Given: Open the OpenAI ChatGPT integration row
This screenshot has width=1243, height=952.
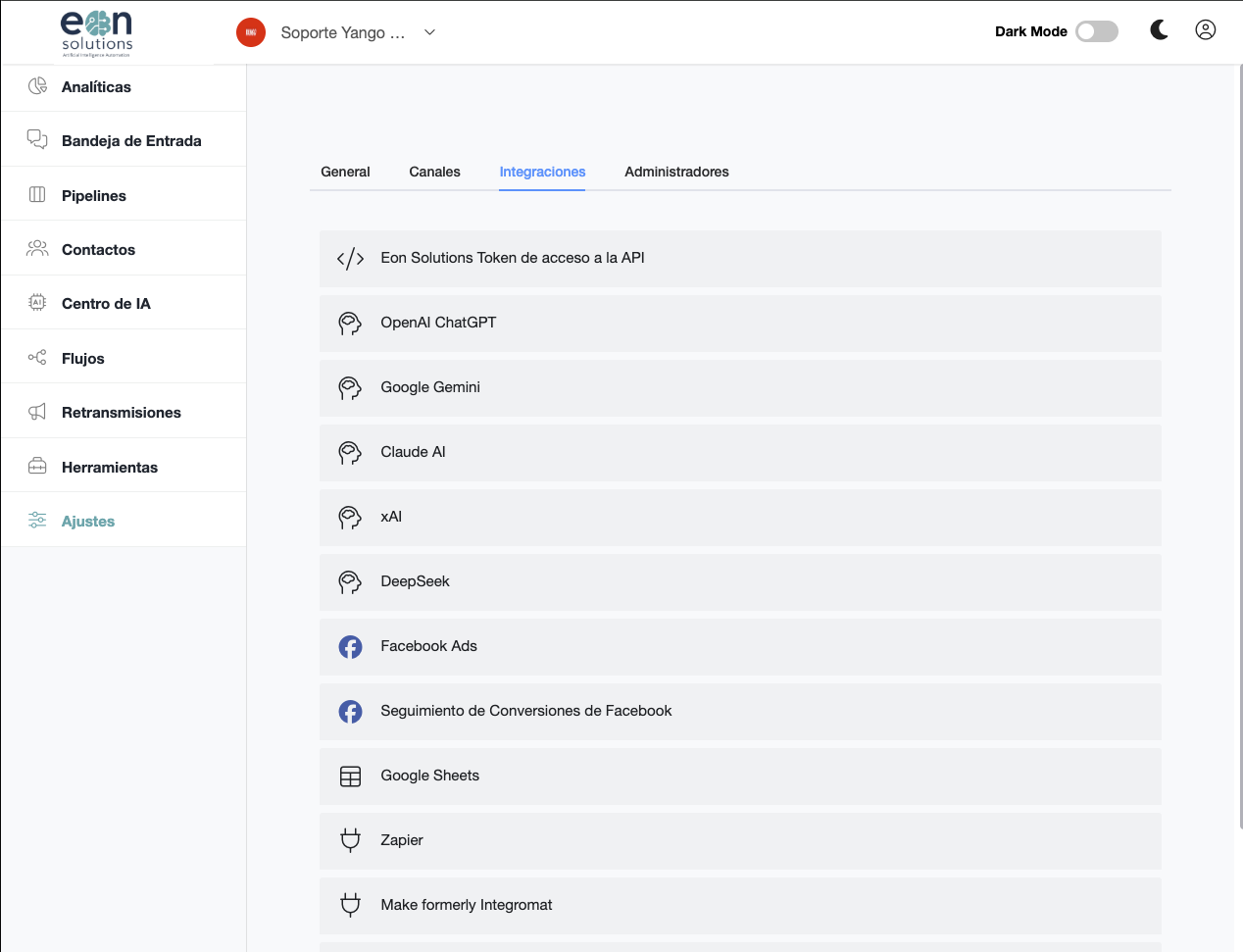Looking at the screenshot, I should [740, 324].
